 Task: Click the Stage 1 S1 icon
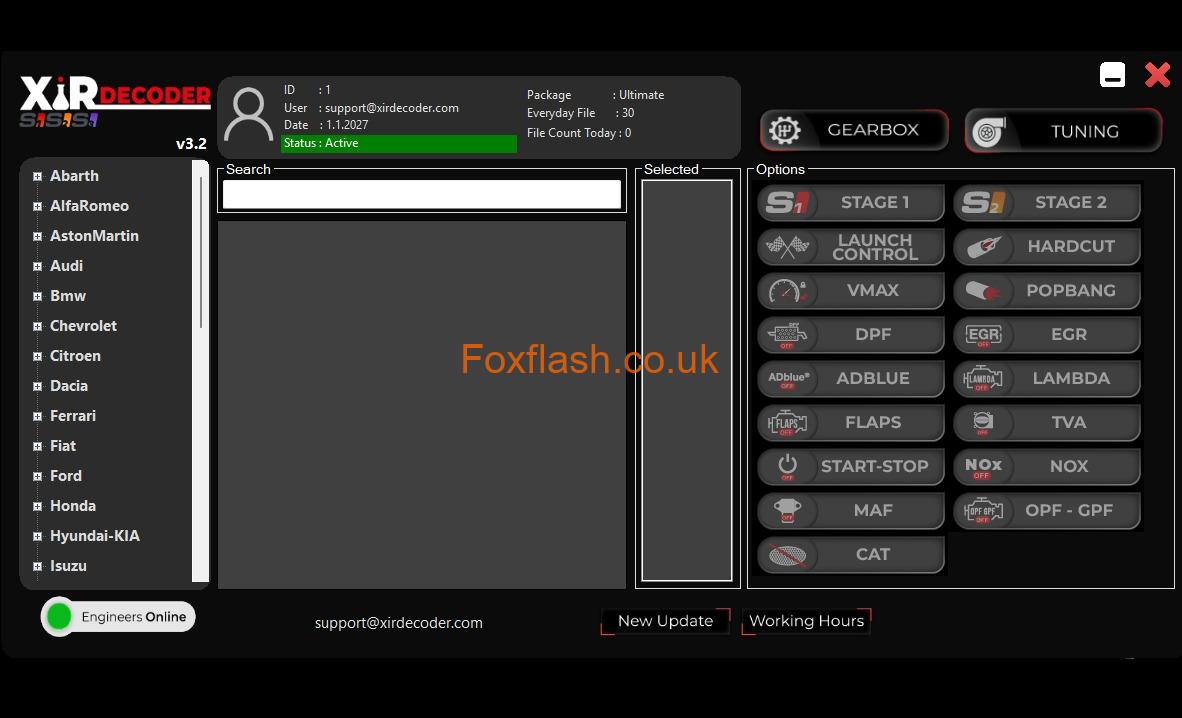[786, 203]
